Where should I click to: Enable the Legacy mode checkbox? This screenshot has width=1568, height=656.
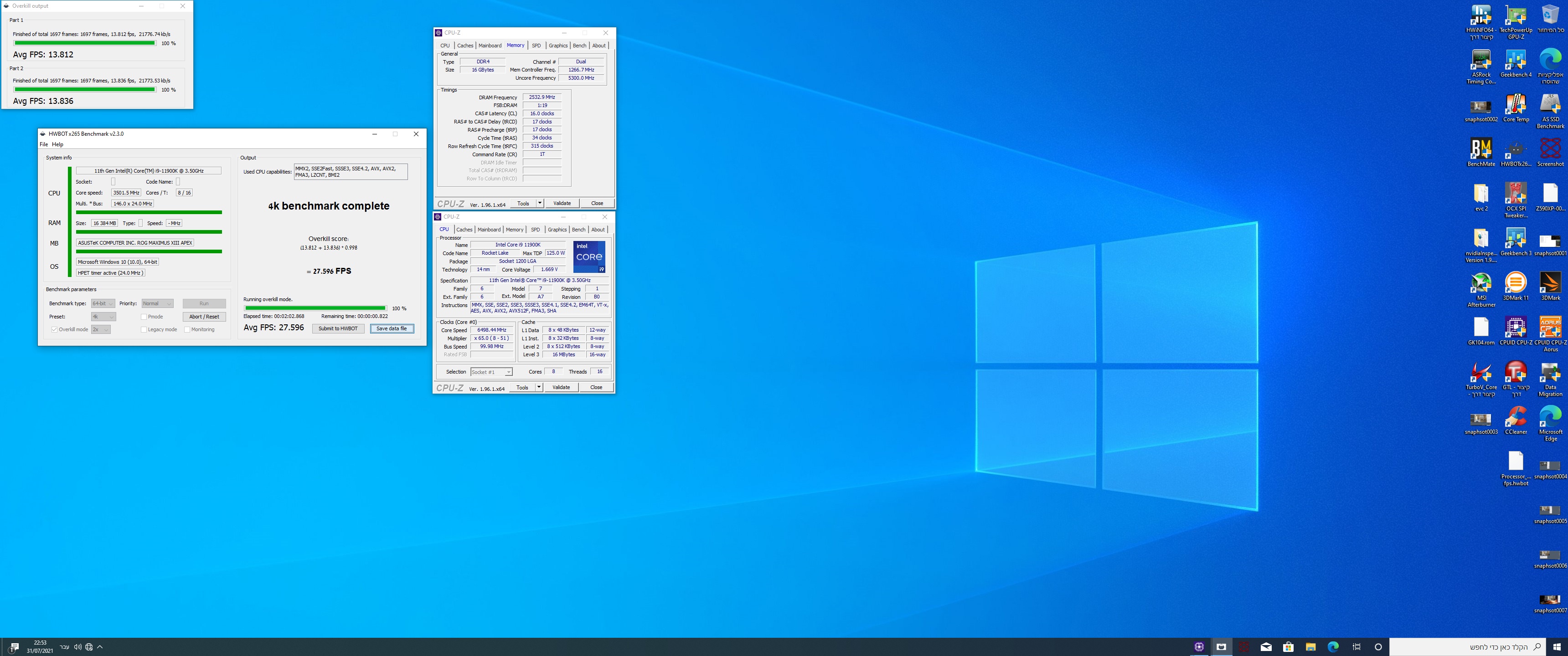[x=144, y=329]
